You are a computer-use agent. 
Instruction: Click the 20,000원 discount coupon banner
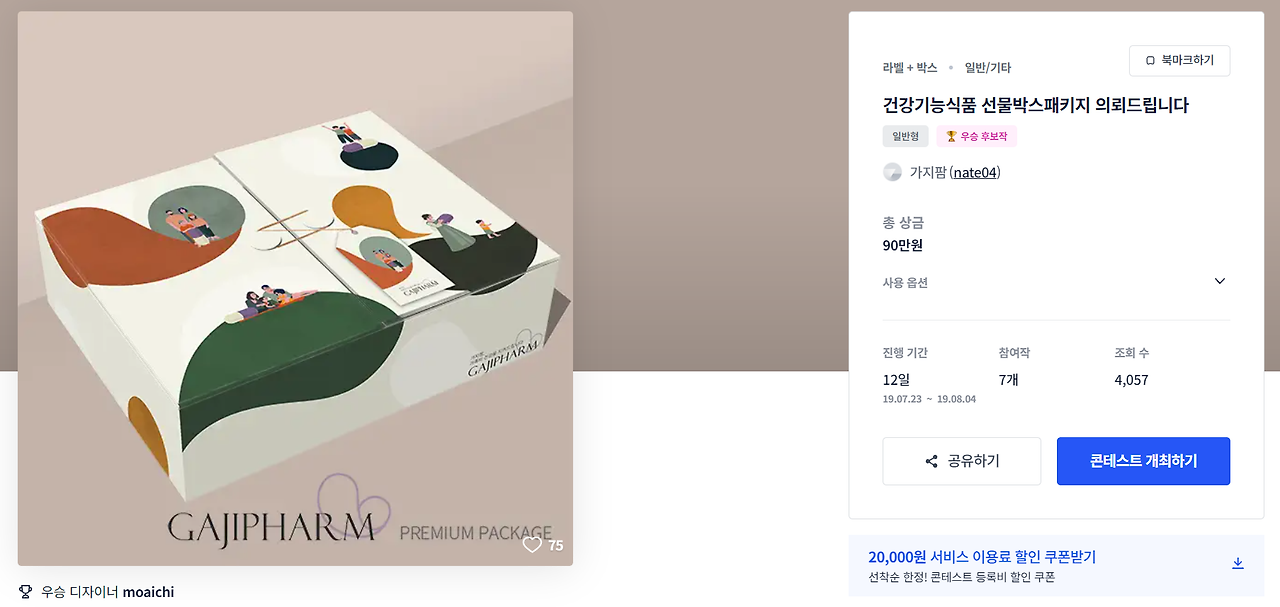(1056, 566)
